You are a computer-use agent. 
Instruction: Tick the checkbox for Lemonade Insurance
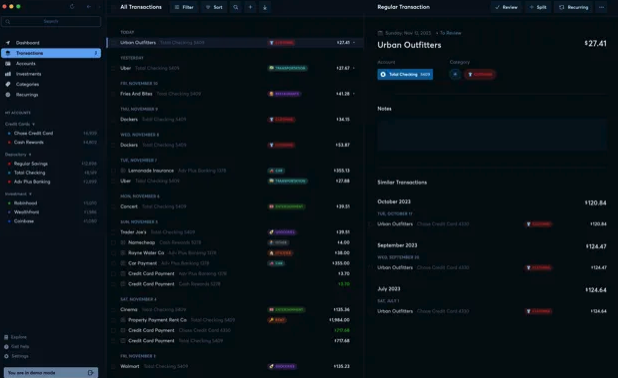[114, 171]
